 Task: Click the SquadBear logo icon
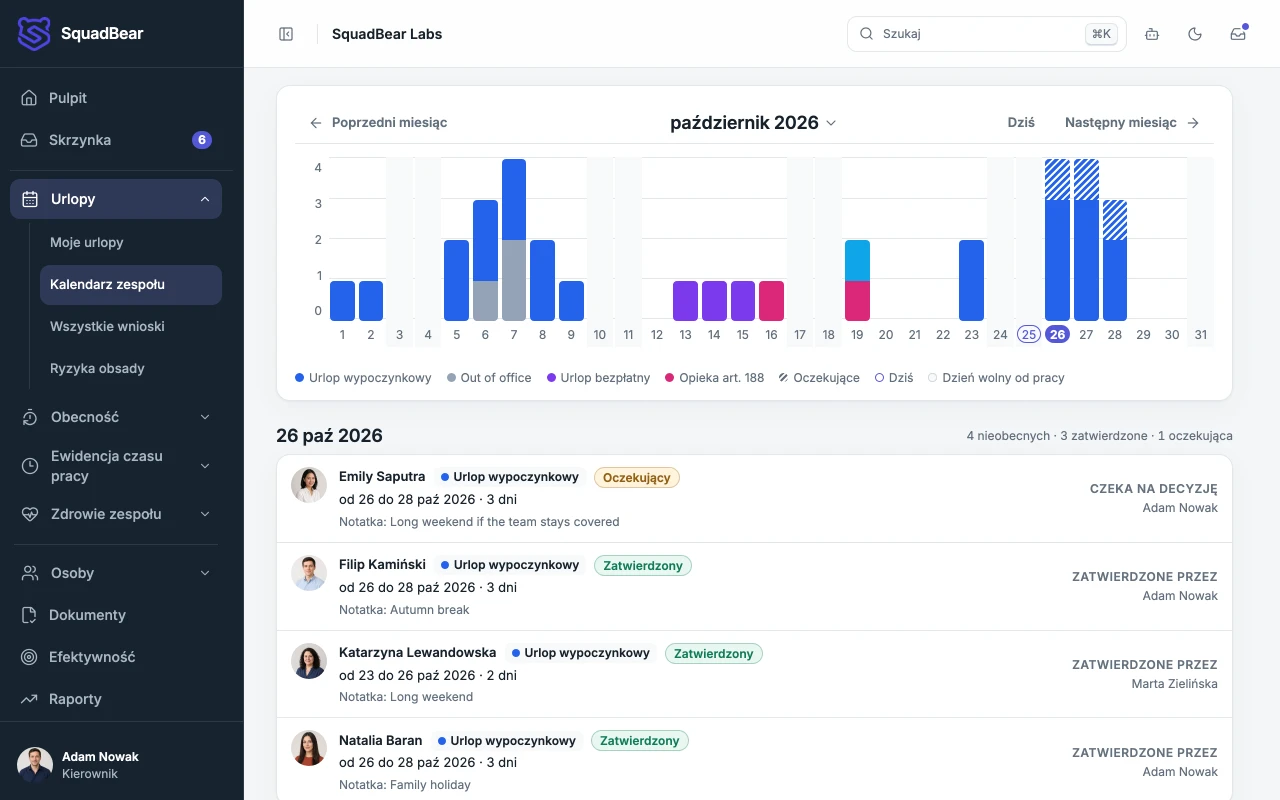[34, 34]
